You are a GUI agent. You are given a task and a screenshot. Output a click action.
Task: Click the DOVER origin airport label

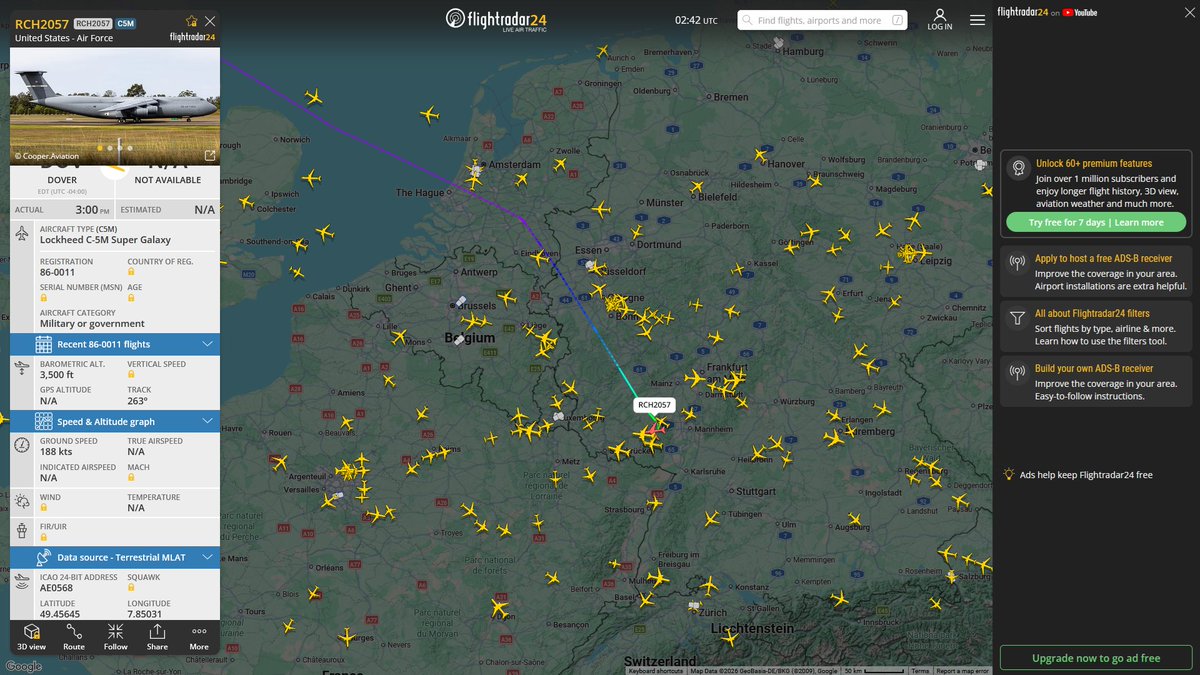(62, 180)
